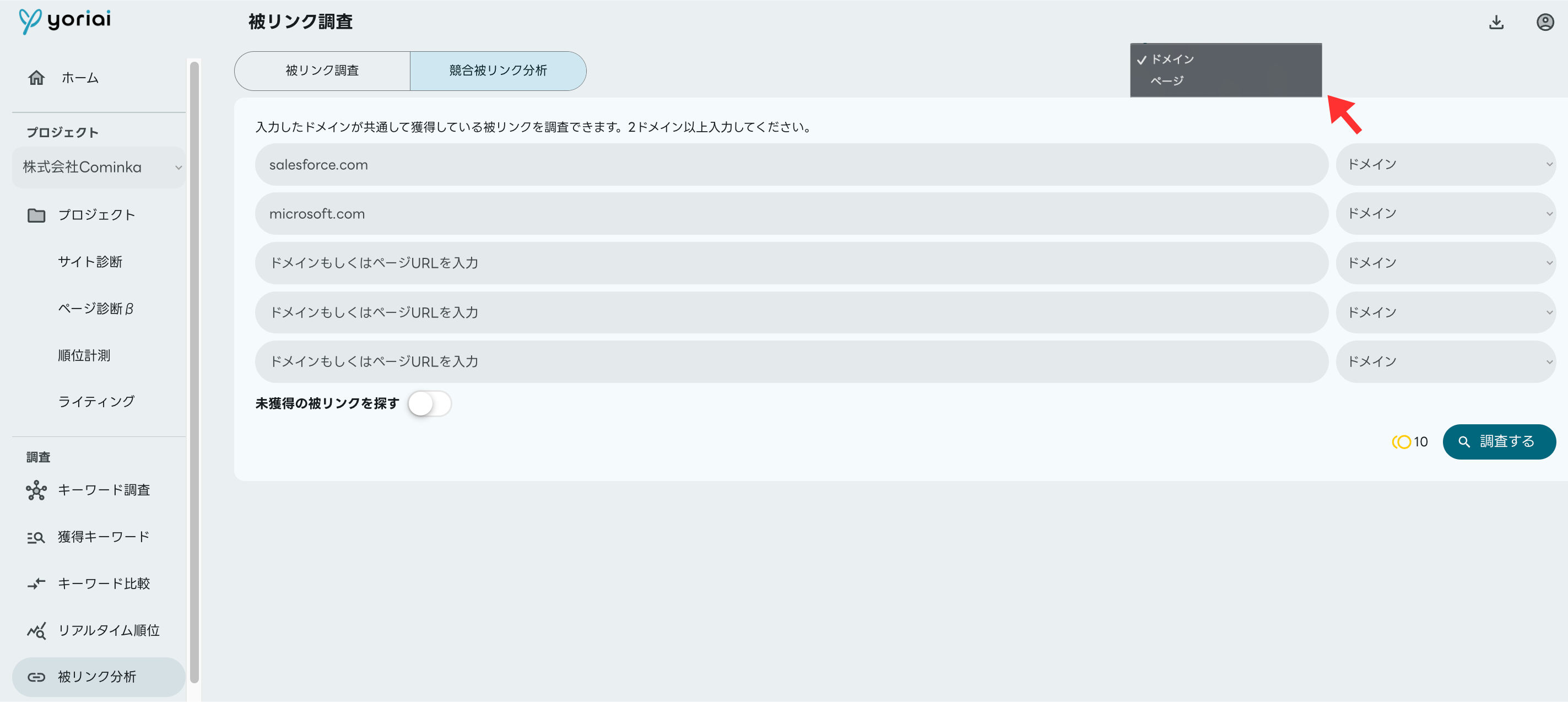Click the coin credit icon near 10
This screenshot has width=1568, height=702.
pyautogui.click(x=1401, y=442)
